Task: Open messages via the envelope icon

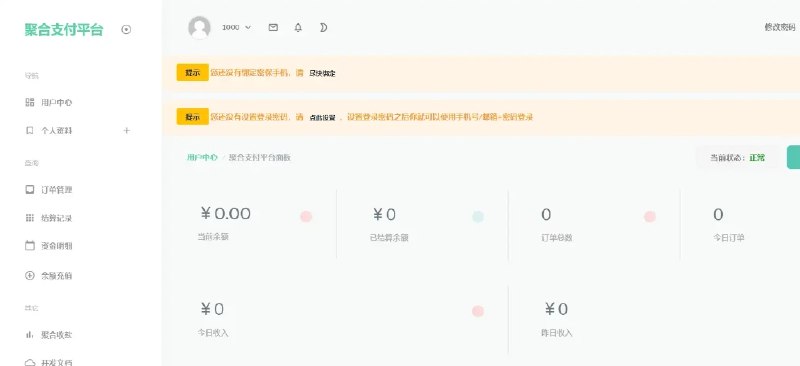Action: (273, 28)
